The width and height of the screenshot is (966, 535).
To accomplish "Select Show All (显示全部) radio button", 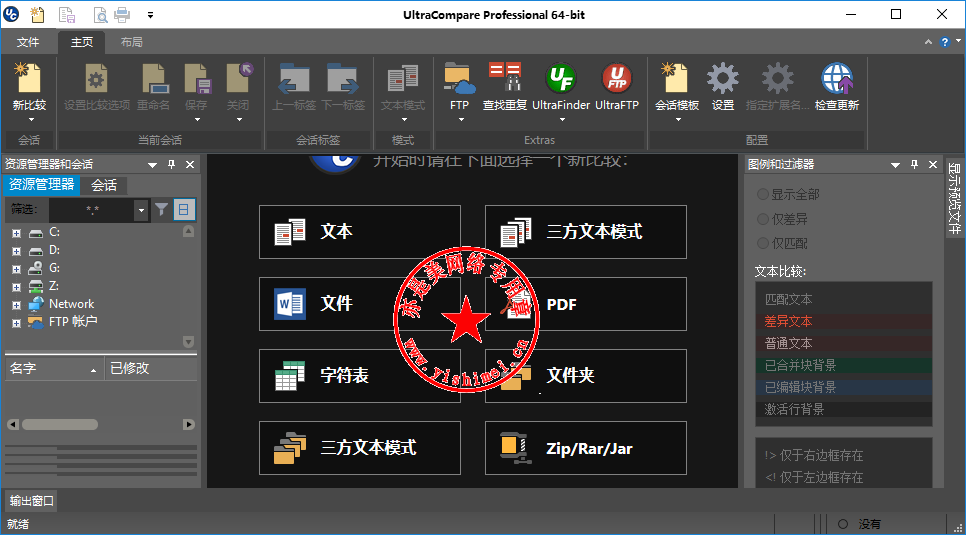I will (x=763, y=195).
